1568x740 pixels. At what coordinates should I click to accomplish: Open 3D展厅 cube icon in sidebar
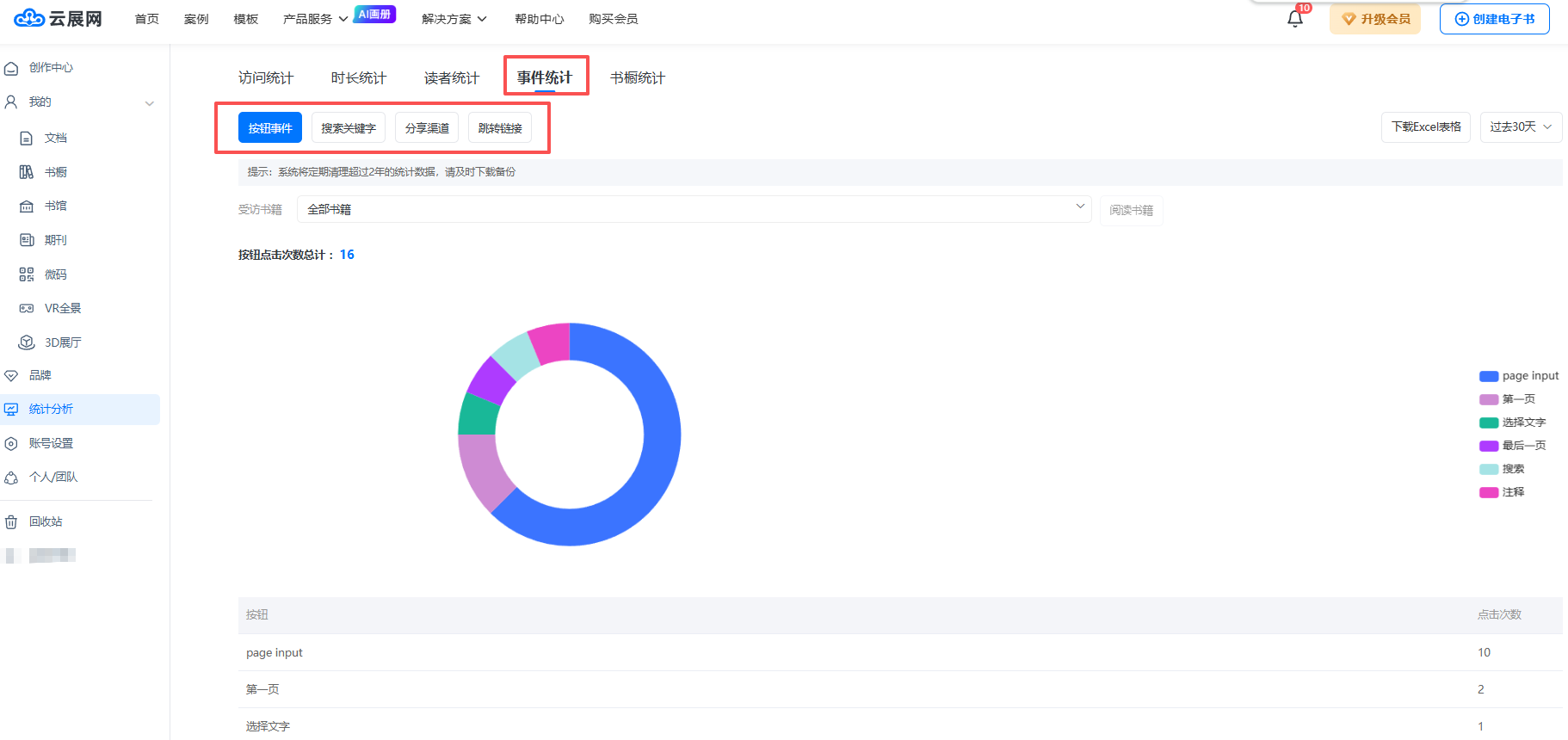point(27,342)
